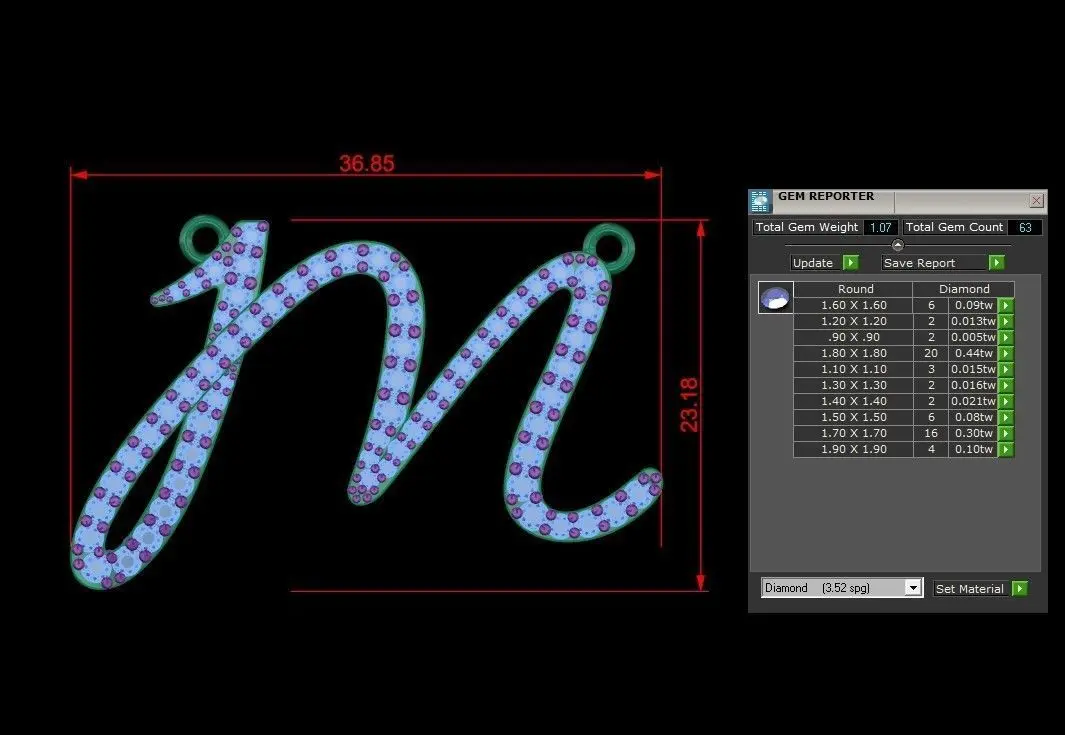Click the GEM REPORTER title bar

pyautogui.click(x=900, y=200)
